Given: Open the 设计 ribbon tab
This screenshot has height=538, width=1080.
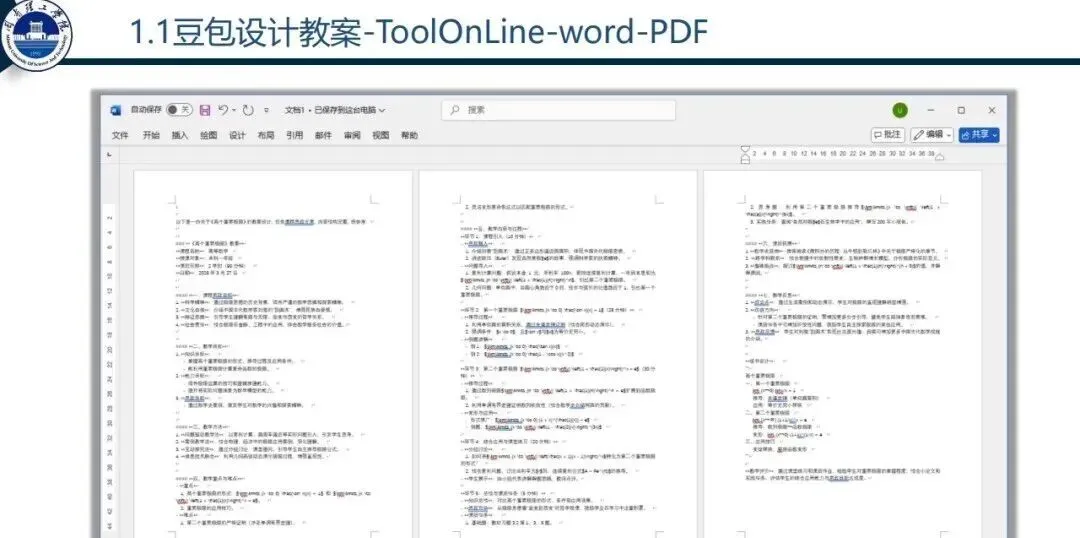Looking at the screenshot, I should [237, 135].
